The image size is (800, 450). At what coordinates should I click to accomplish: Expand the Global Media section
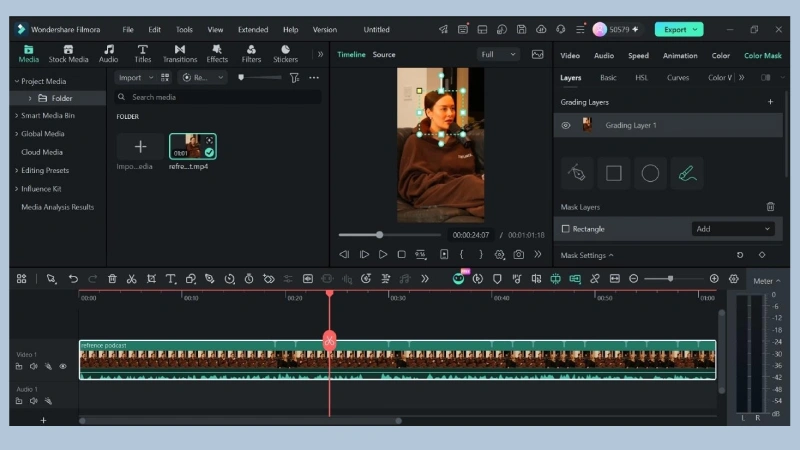tap(16, 134)
